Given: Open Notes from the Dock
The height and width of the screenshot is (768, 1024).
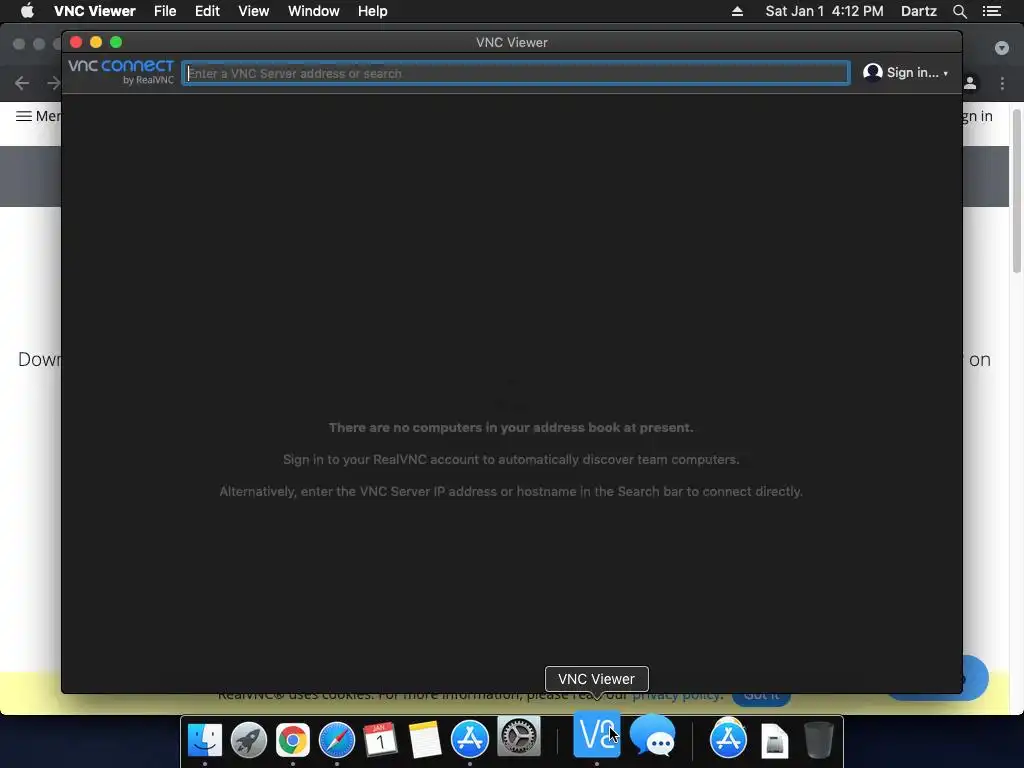Looking at the screenshot, I should pyautogui.click(x=425, y=740).
